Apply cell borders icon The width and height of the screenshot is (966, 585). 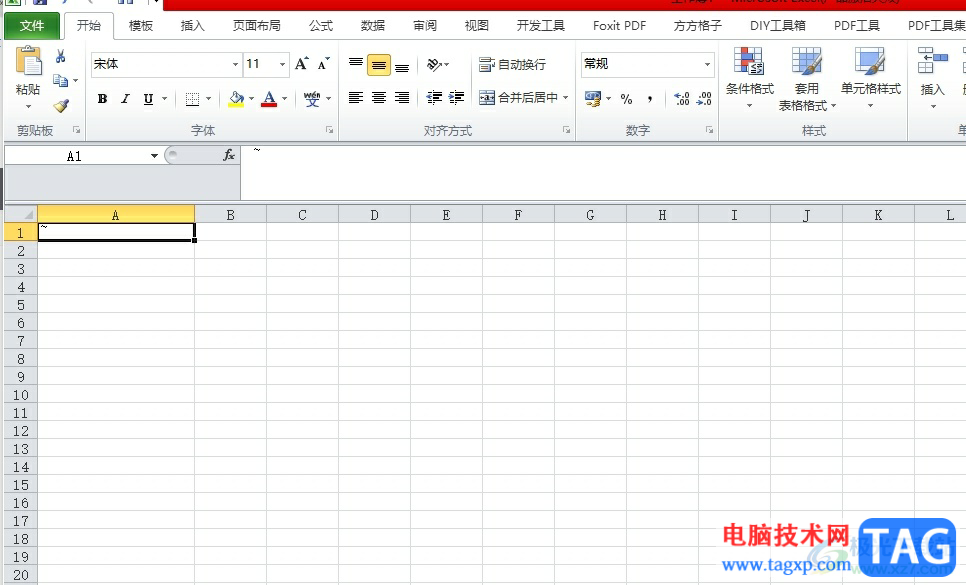coord(192,99)
